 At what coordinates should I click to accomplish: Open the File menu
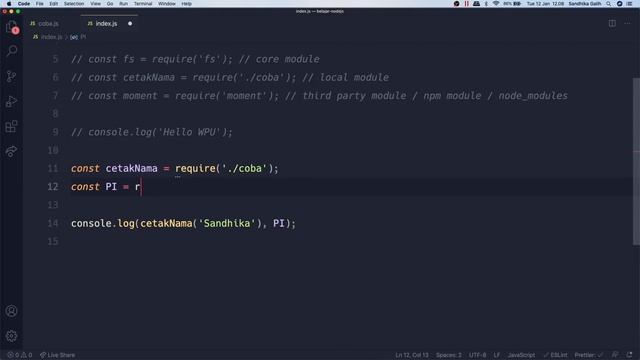pyautogui.click(x=40, y=4)
